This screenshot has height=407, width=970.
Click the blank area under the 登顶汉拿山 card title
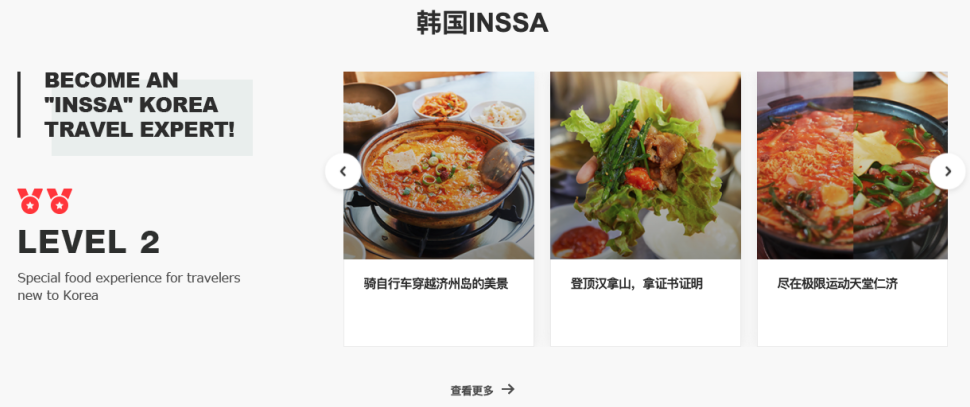click(645, 320)
